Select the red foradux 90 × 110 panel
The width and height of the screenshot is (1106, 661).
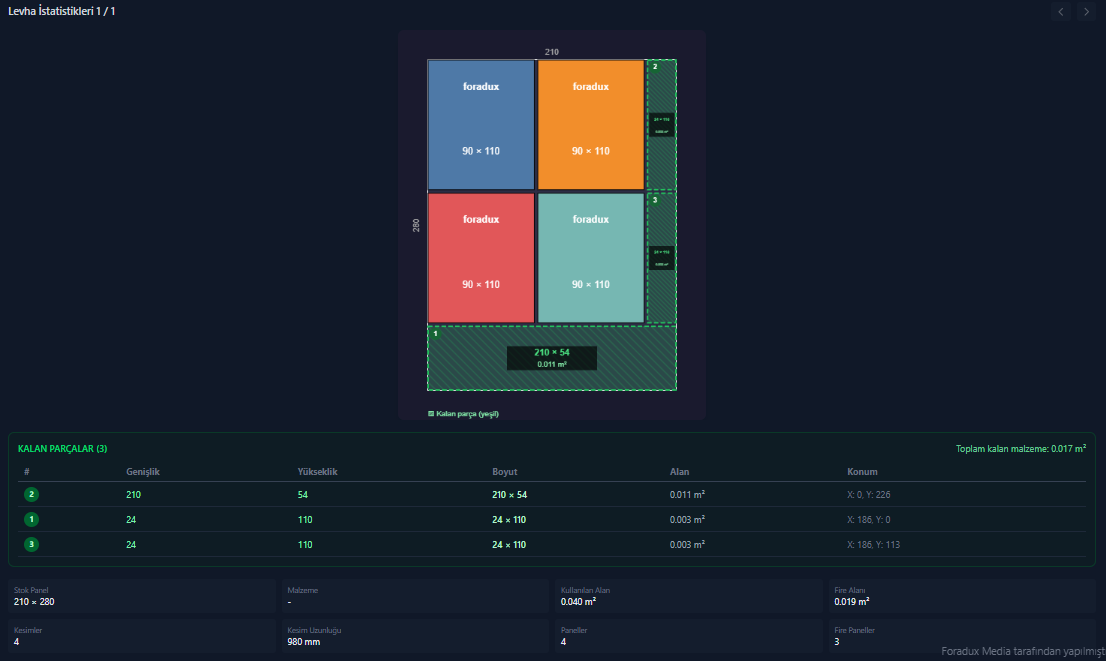pyautogui.click(x=481, y=258)
